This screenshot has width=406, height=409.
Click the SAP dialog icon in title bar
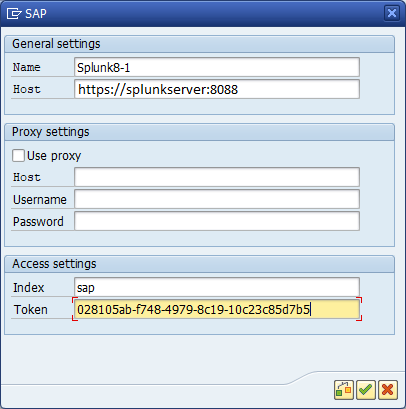point(14,14)
